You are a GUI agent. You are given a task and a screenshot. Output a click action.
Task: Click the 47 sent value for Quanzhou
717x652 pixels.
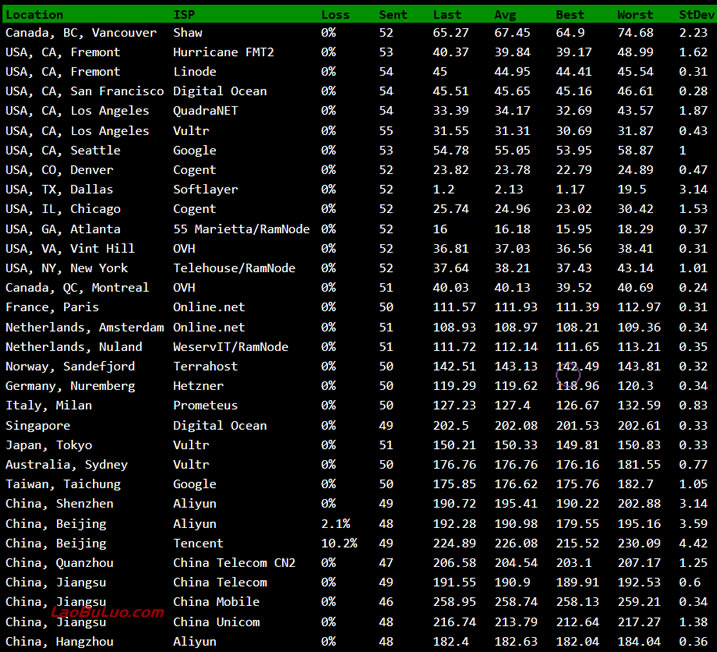pos(386,563)
